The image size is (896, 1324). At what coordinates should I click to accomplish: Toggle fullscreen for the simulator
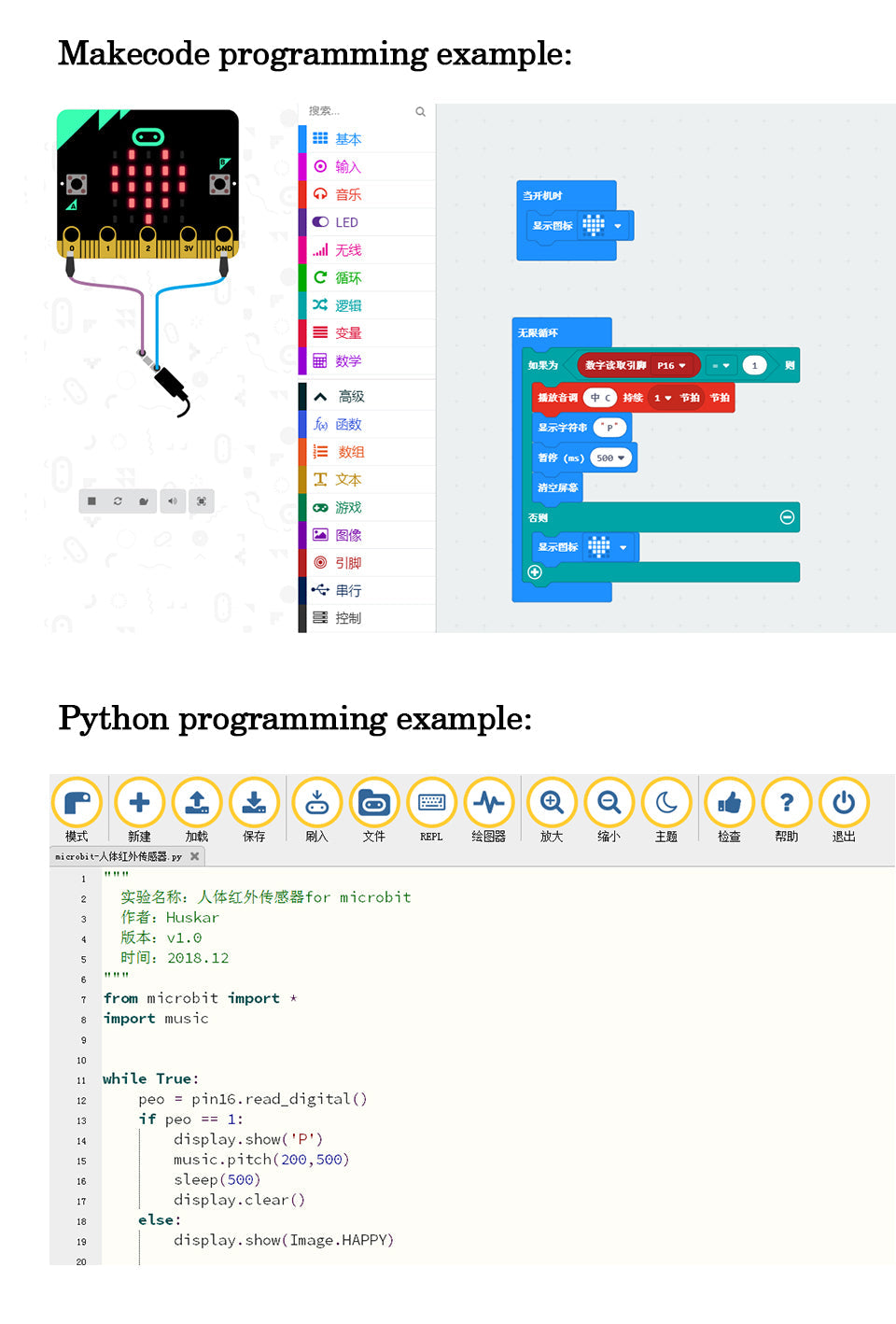click(202, 501)
